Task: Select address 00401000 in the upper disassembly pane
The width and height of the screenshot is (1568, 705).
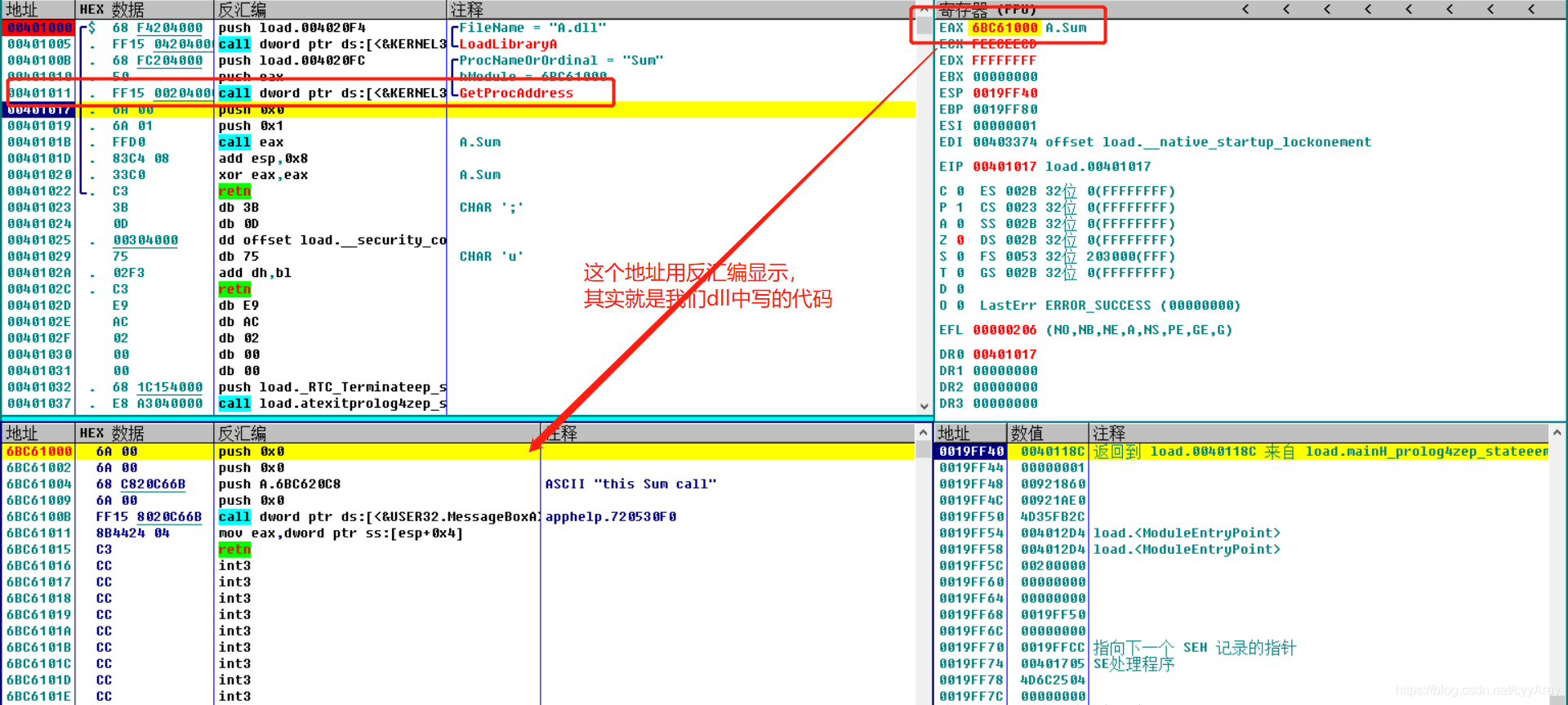Action: point(39,28)
